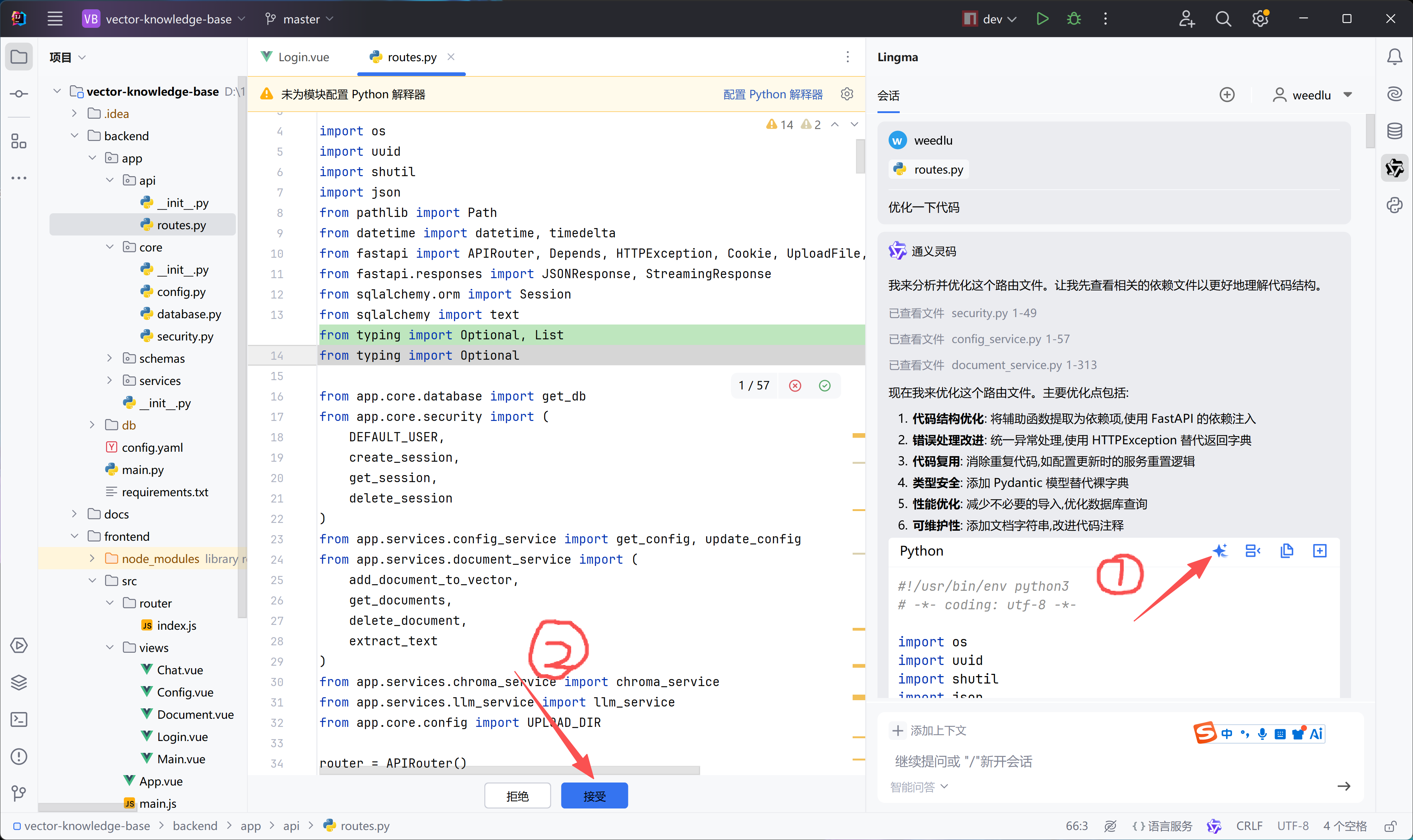Apply code with the sparkle icon
The height and width of the screenshot is (840, 1413).
[x=1219, y=551]
